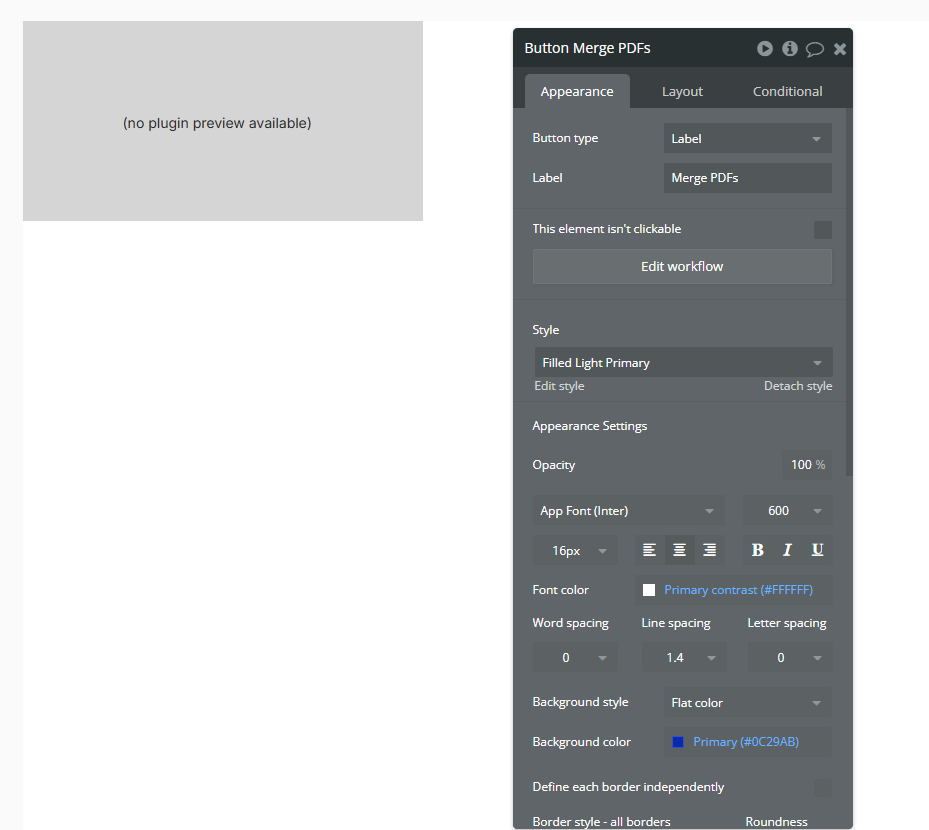Switch to the Conditional tab
Viewport: 929px width, 830px height.
click(x=787, y=90)
